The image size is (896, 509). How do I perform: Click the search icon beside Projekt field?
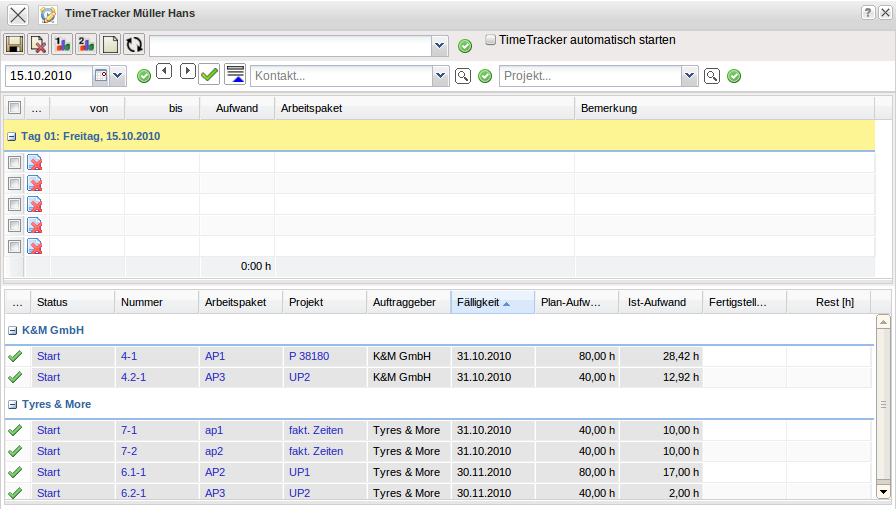coord(712,76)
